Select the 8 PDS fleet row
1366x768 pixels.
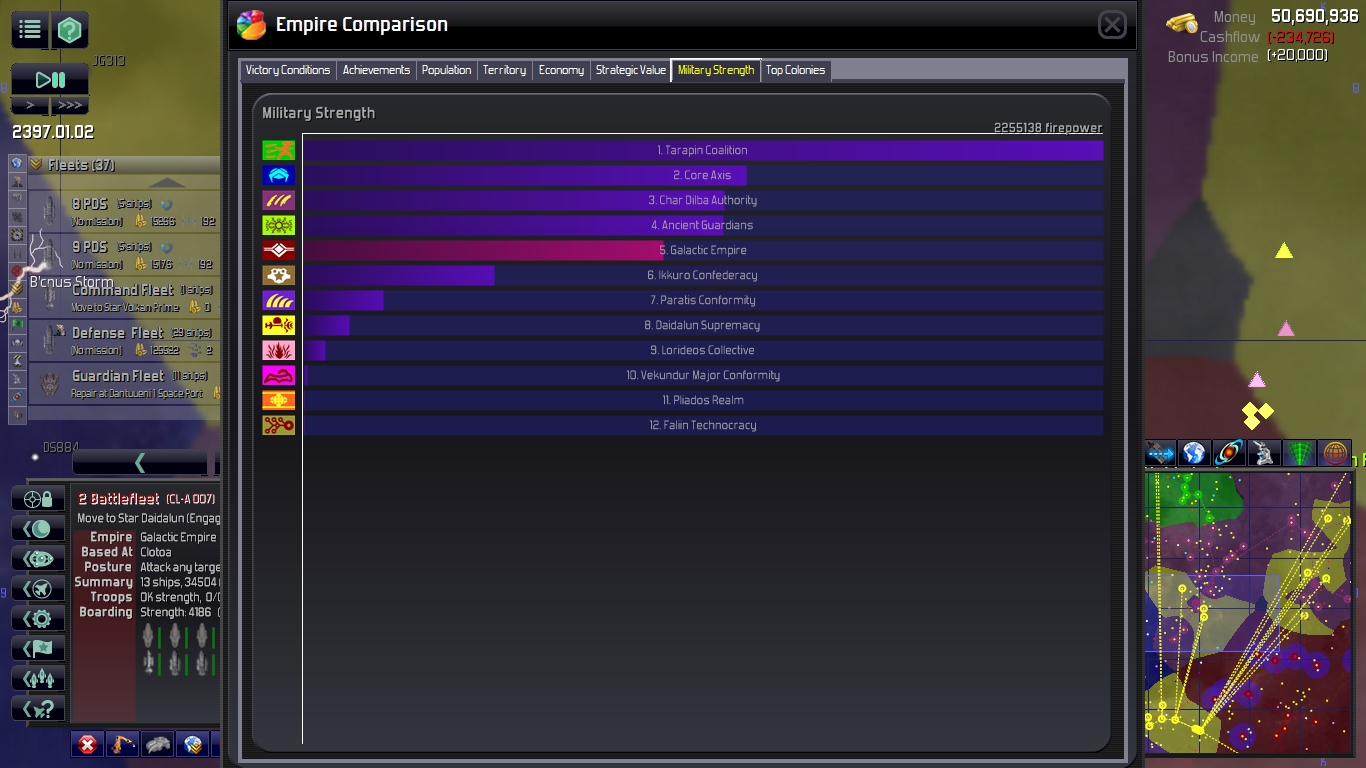[124, 212]
